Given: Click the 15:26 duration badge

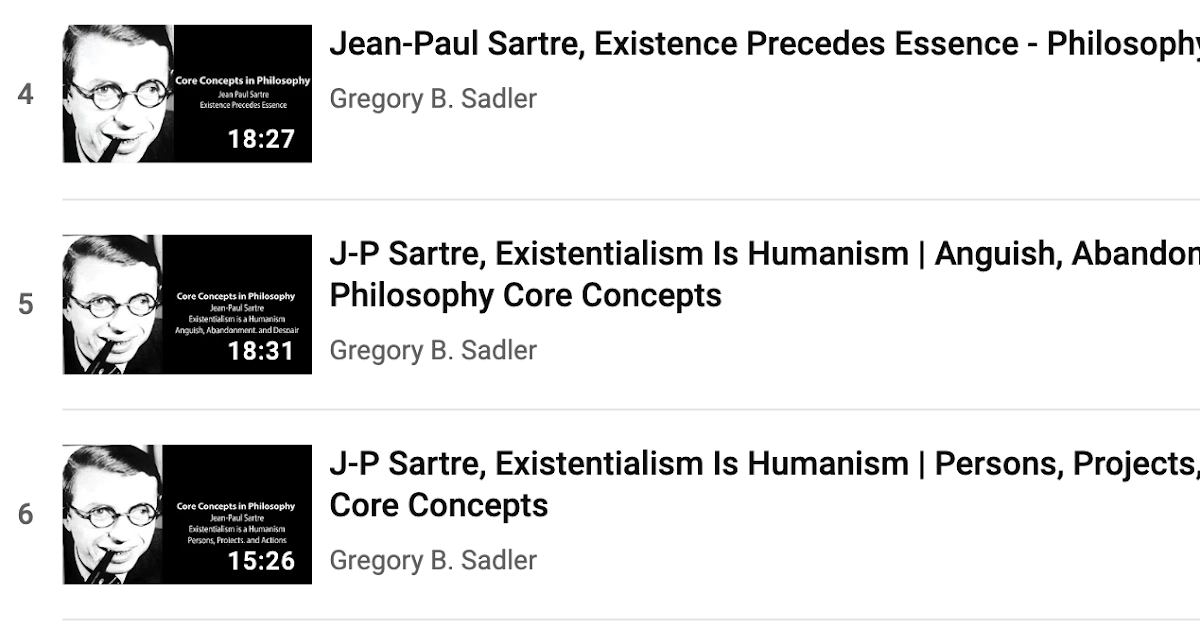Looking at the screenshot, I should [x=262, y=560].
